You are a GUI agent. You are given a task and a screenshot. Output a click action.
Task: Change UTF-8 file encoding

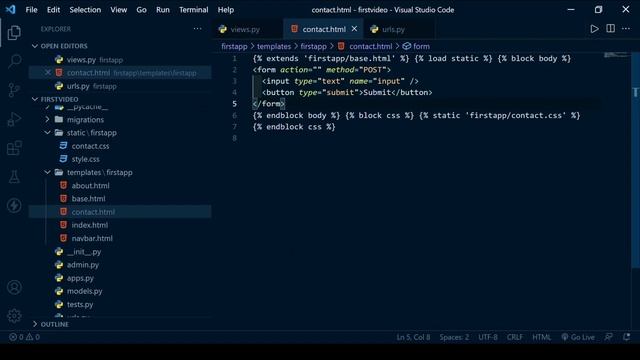point(488,337)
